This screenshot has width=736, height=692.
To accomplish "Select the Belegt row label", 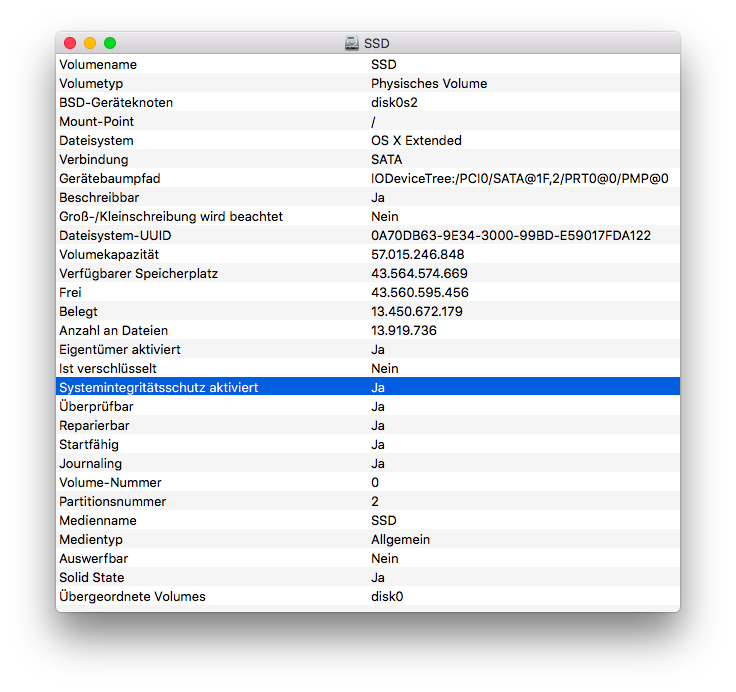I will coord(78,312).
